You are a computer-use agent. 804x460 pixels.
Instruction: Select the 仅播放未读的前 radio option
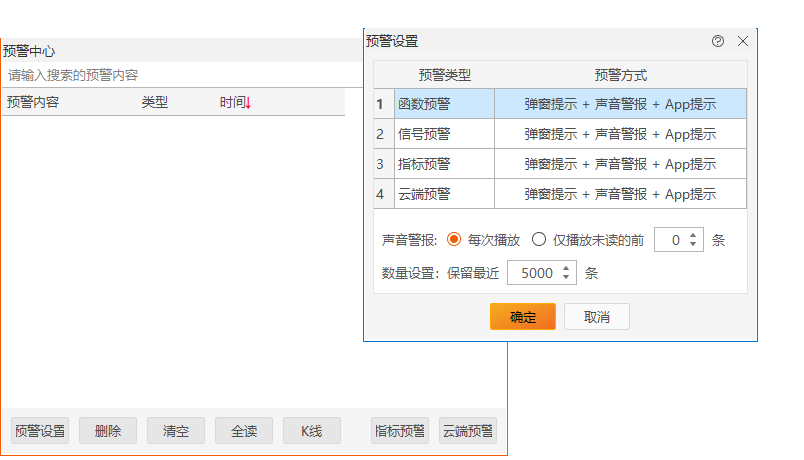point(539,240)
